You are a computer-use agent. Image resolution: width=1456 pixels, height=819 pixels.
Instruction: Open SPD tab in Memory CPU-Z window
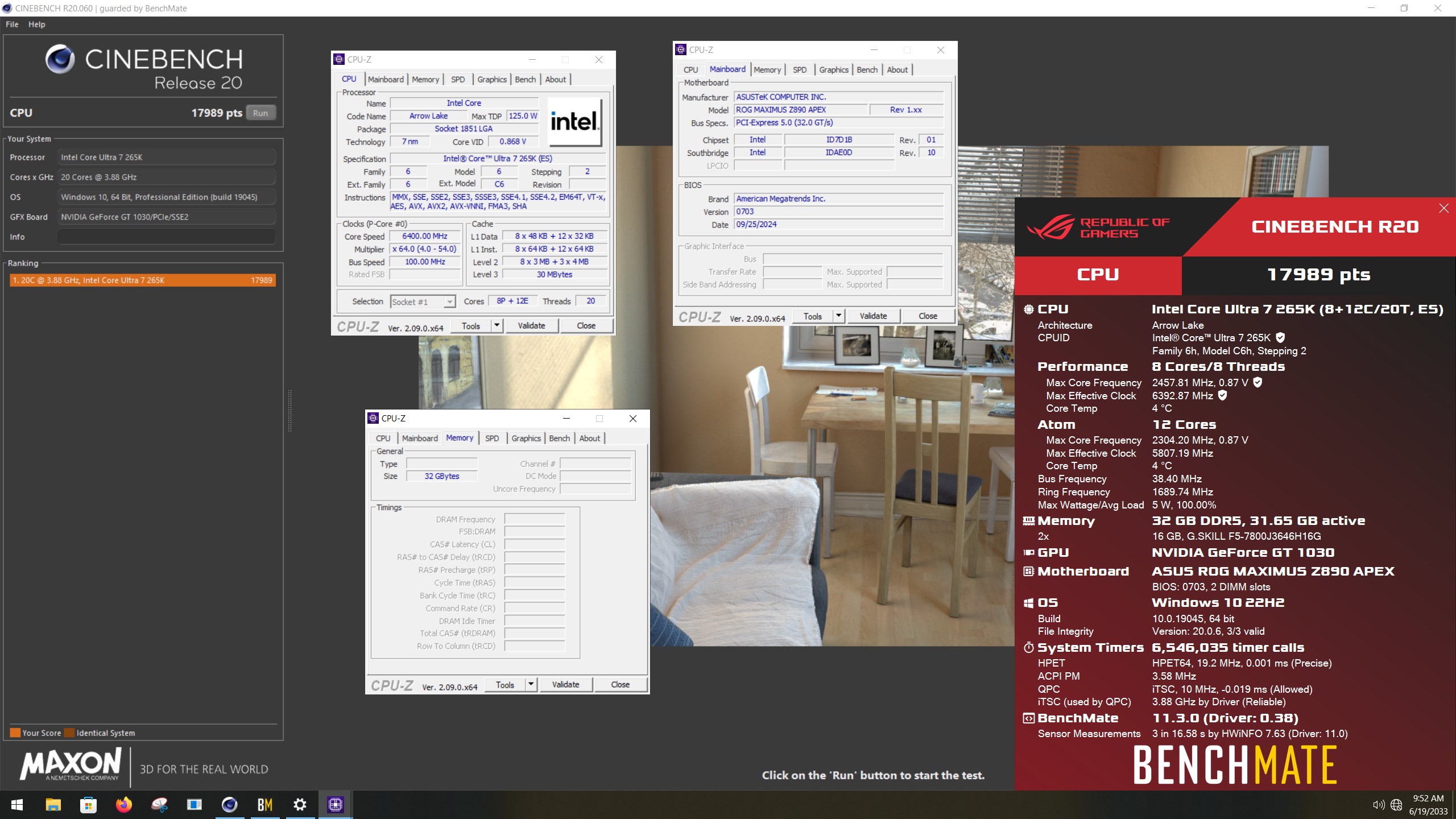point(492,439)
